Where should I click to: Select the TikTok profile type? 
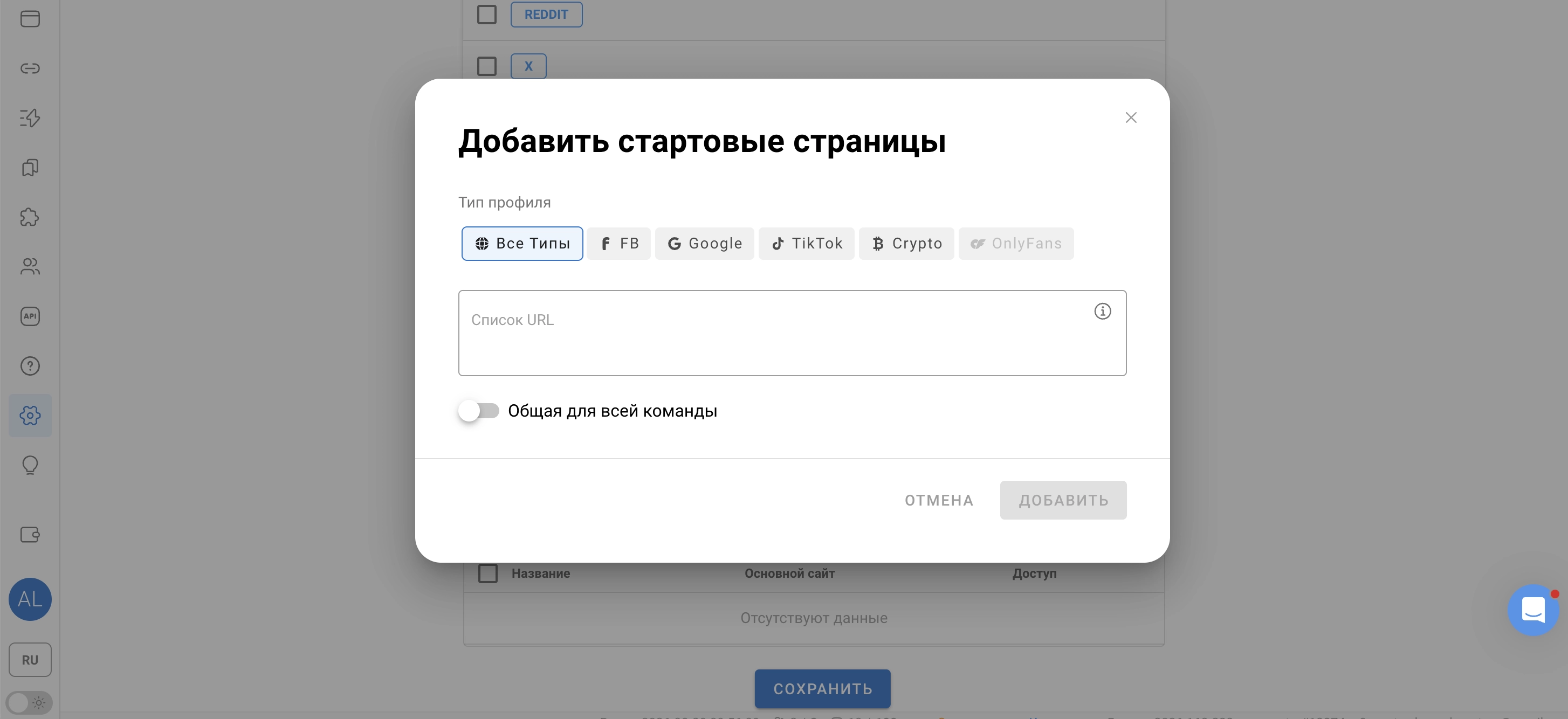click(807, 244)
